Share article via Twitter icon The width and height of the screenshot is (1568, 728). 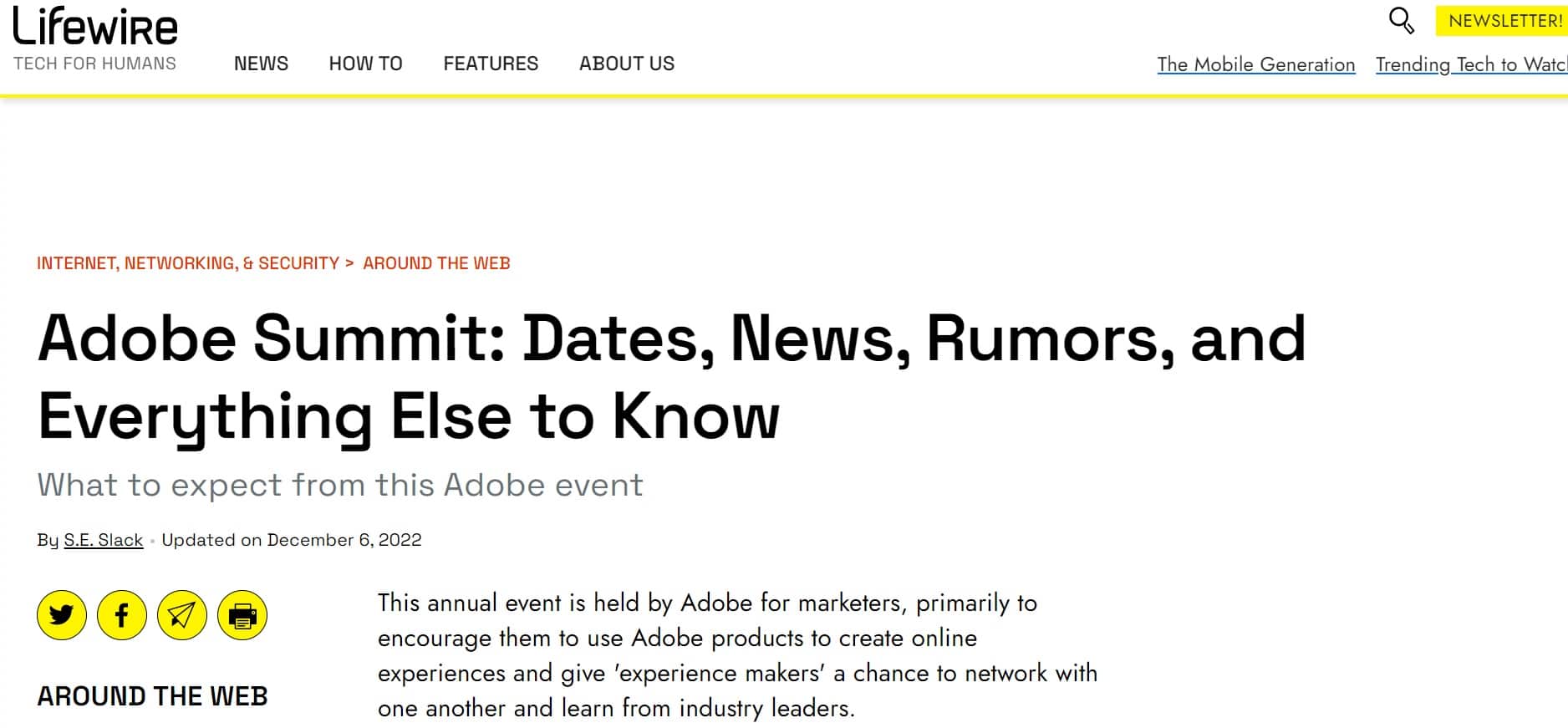[x=62, y=615]
